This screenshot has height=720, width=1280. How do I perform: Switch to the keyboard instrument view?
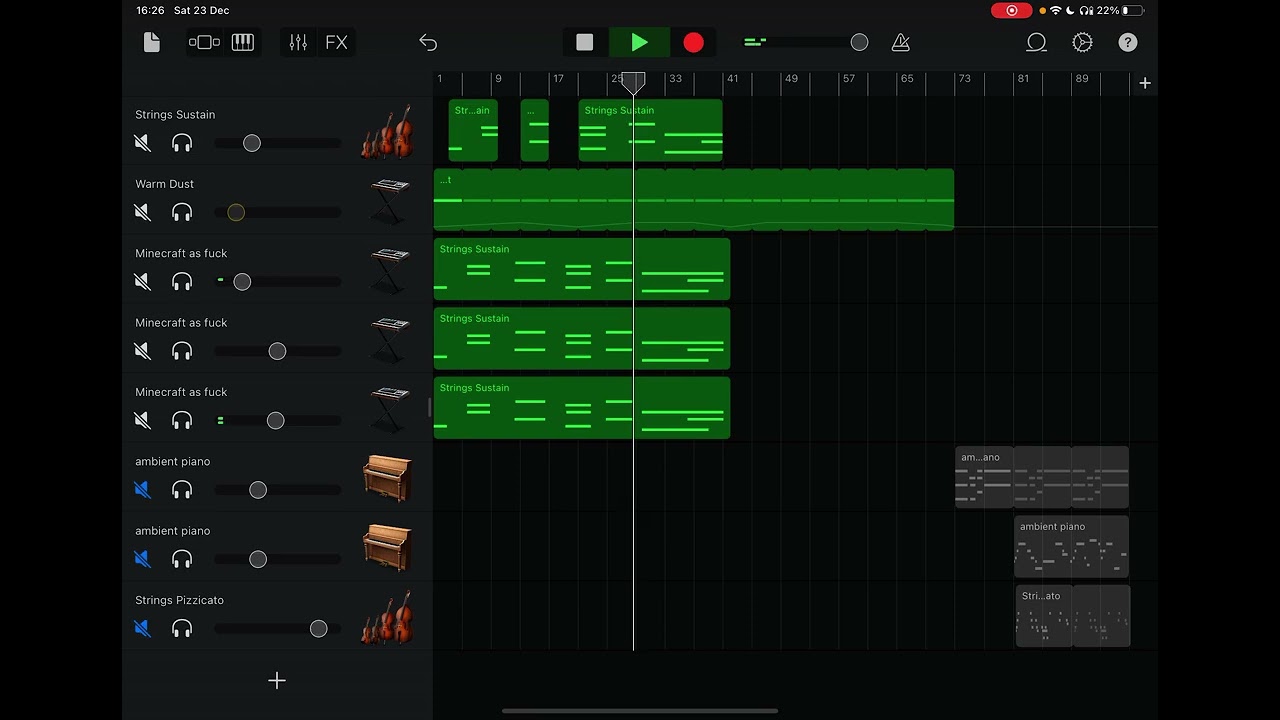click(243, 42)
